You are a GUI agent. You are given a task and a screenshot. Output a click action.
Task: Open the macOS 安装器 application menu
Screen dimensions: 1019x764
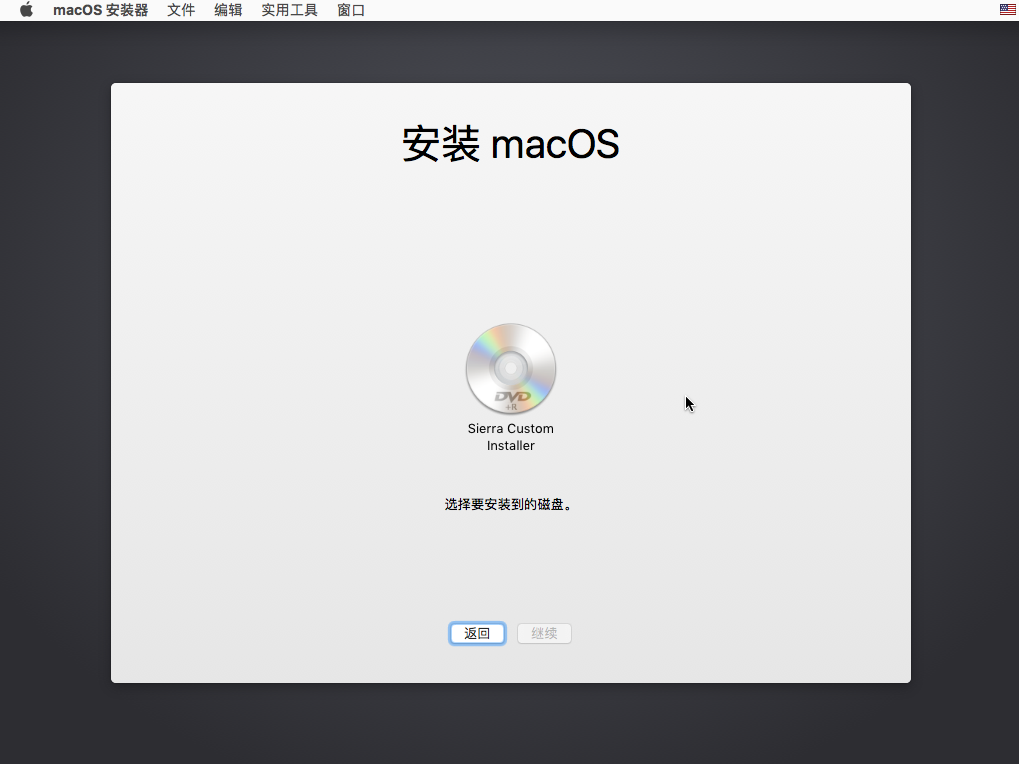pos(101,10)
